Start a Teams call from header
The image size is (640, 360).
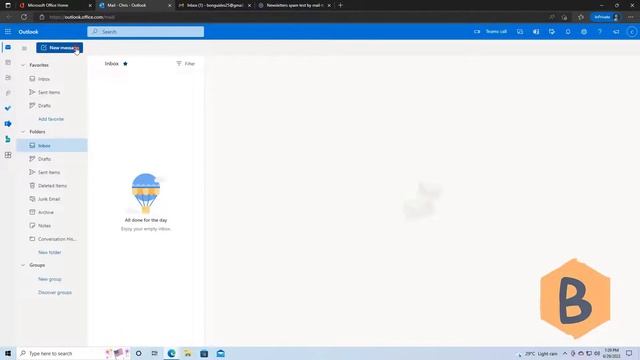coord(490,31)
